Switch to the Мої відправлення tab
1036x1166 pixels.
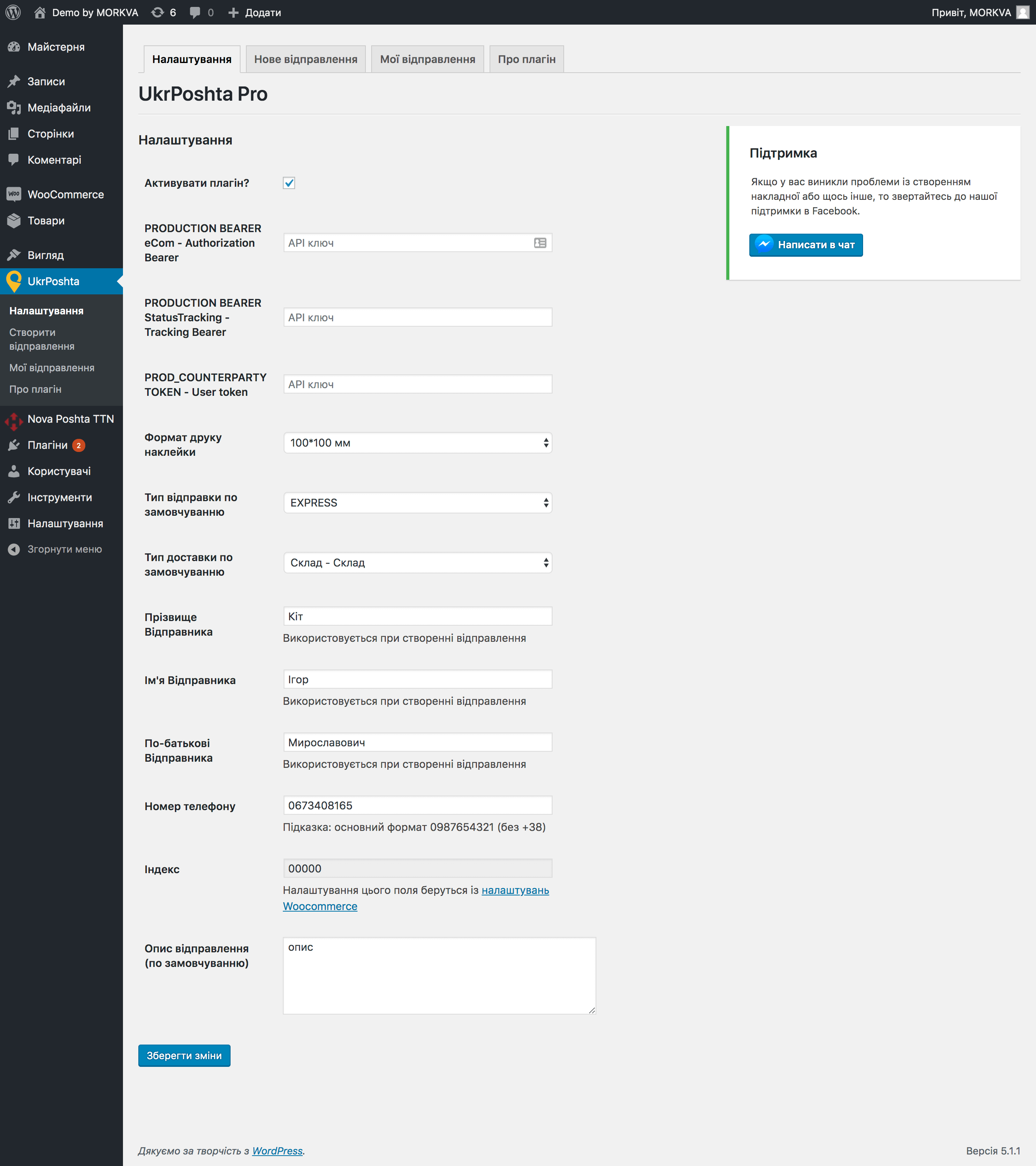pyautogui.click(x=427, y=59)
